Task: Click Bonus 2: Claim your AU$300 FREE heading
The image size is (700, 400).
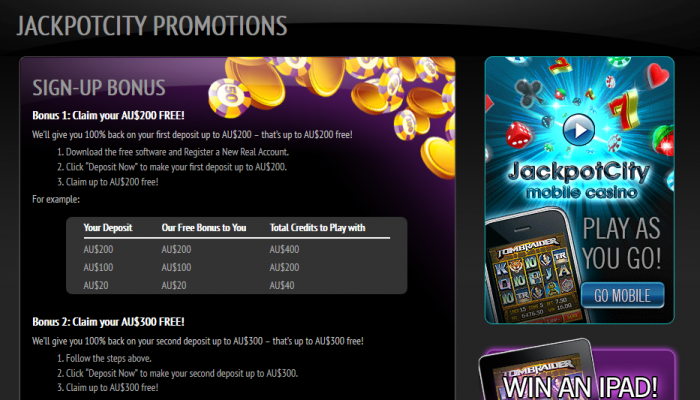Action: [x=108, y=322]
